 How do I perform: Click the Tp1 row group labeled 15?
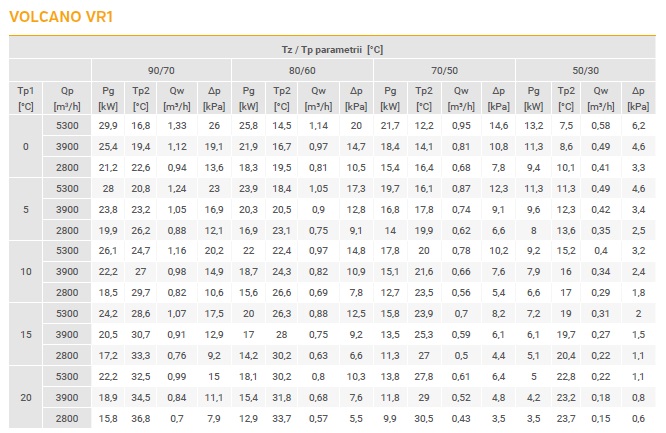[25, 334]
